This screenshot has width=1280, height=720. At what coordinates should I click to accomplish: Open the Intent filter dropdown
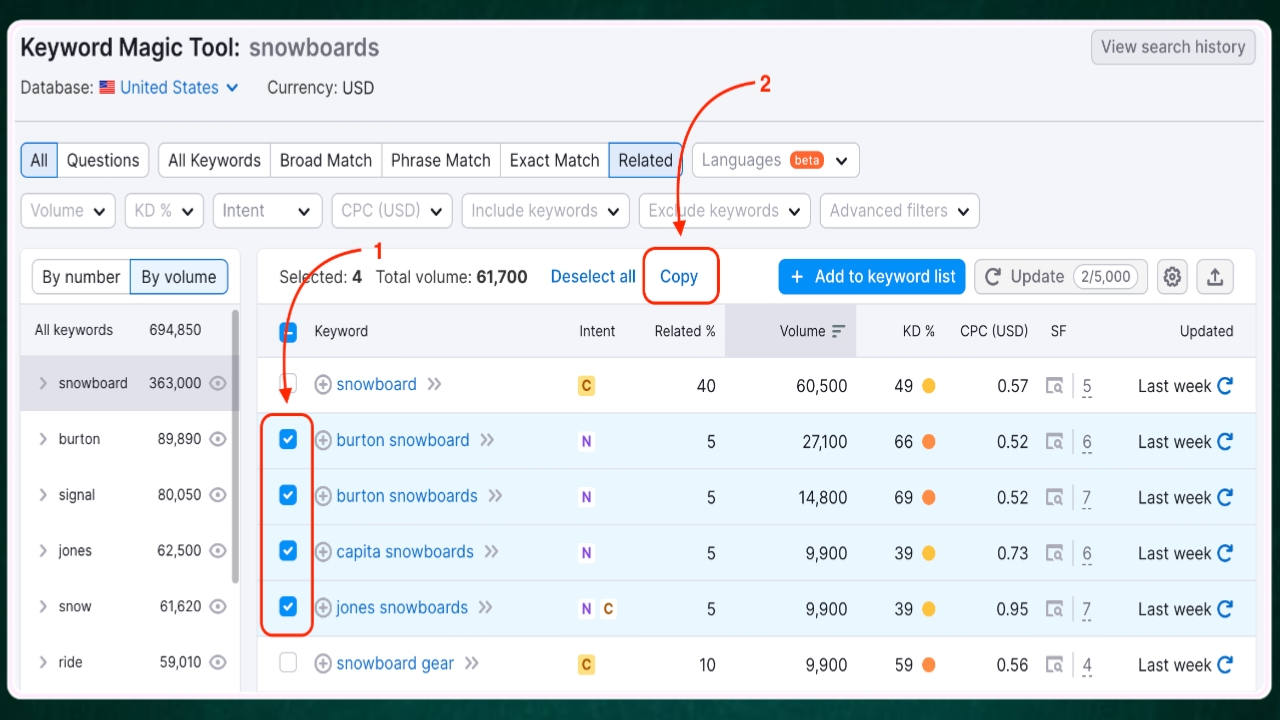tap(267, 211)
